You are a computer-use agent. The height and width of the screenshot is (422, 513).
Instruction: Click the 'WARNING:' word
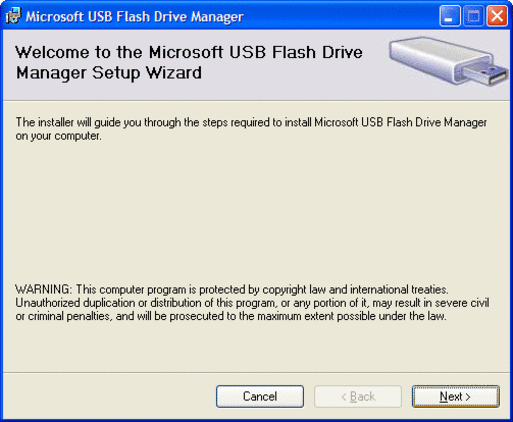pos(43,289)
